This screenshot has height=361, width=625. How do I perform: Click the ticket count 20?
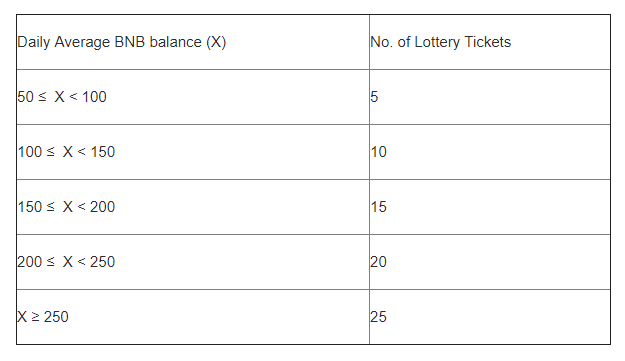tap(379, 262)
